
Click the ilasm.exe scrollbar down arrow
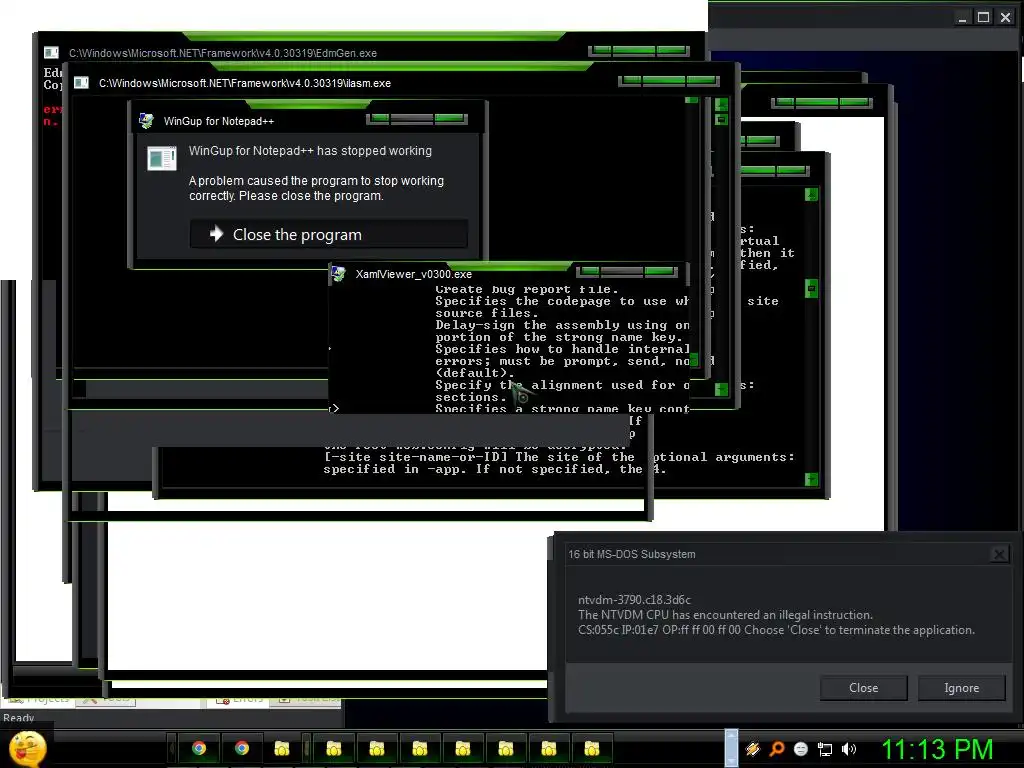click(721, 389)
